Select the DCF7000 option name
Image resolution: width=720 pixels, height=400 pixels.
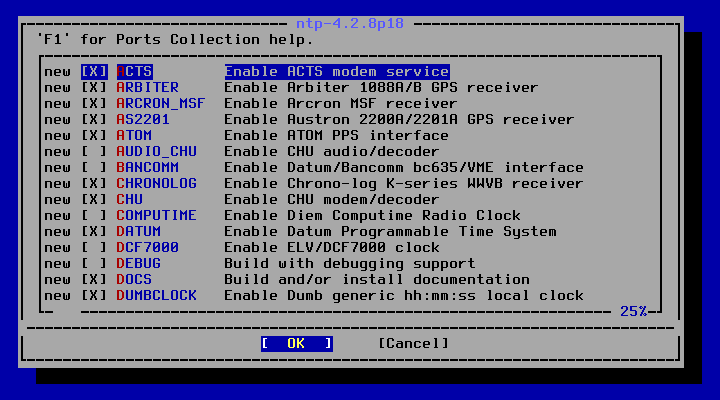pos(148,248)
